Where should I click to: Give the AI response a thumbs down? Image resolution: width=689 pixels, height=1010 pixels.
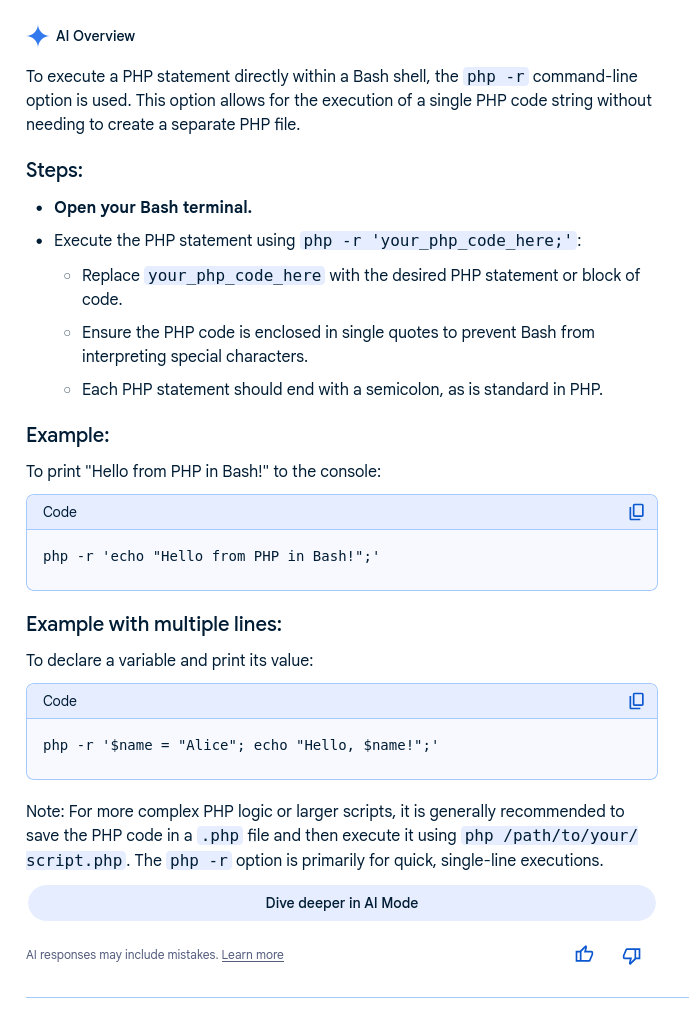[x=631, y=955]
